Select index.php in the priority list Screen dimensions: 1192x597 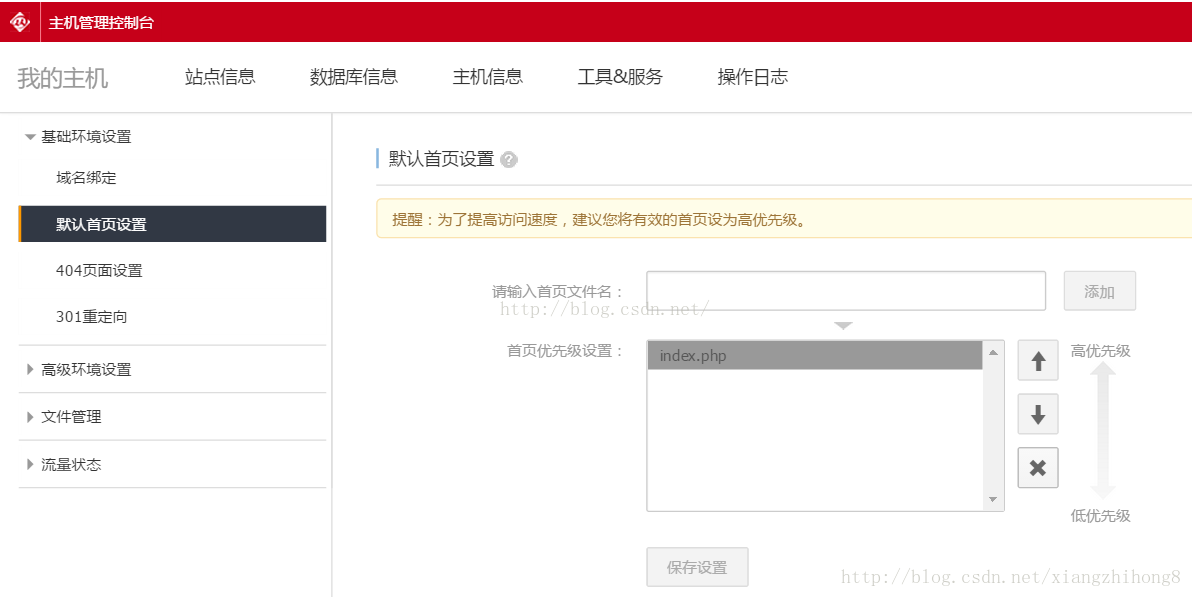point(815,356)
